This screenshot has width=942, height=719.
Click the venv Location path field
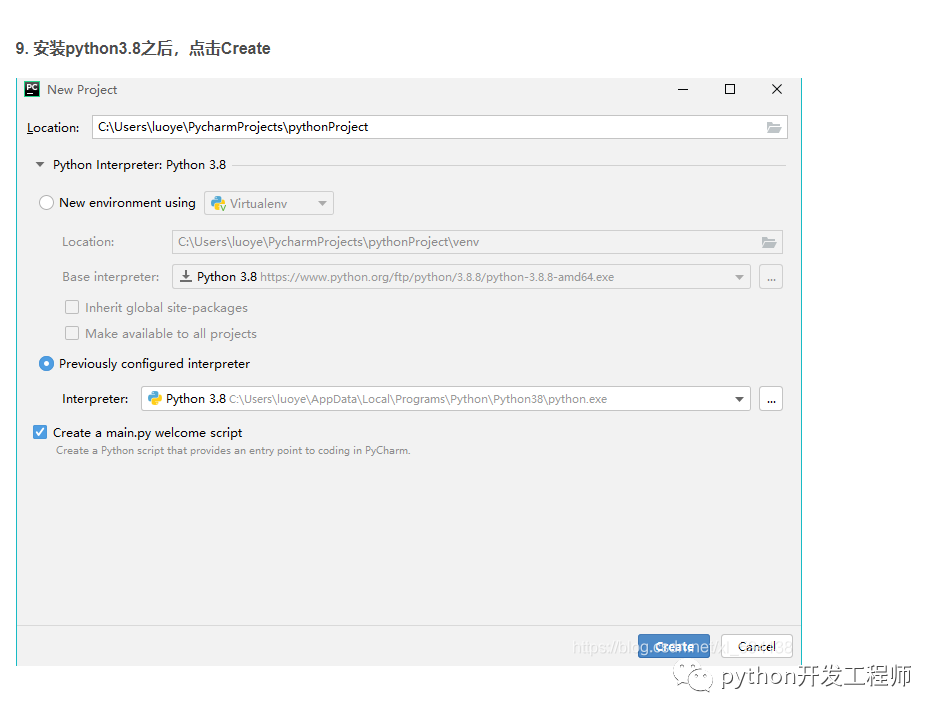[x=477, y=242]
